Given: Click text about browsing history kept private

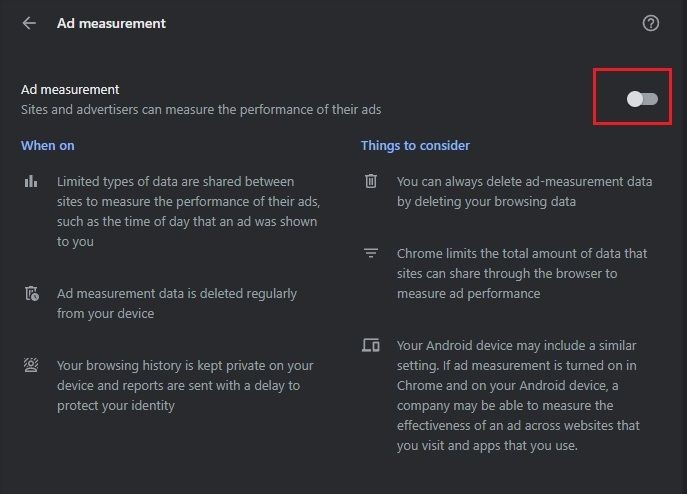Looking at the screenshot, I should coord(185,385).
